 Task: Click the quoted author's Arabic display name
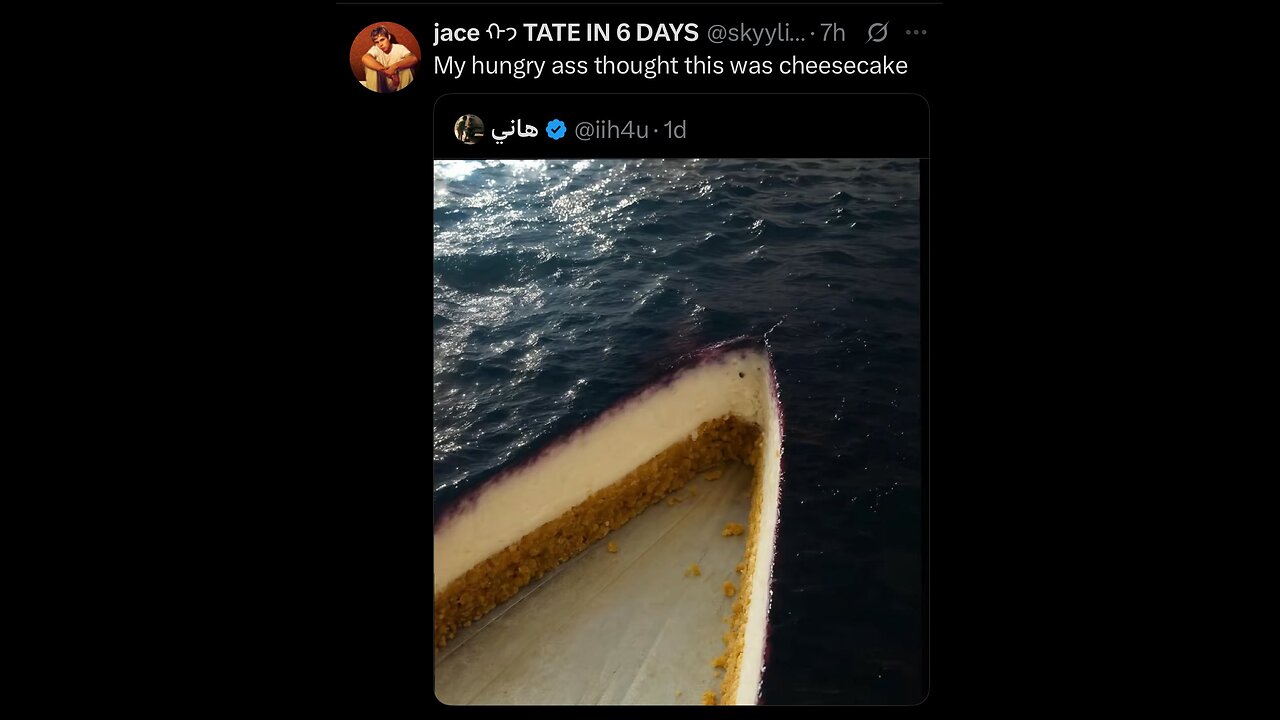515,129
